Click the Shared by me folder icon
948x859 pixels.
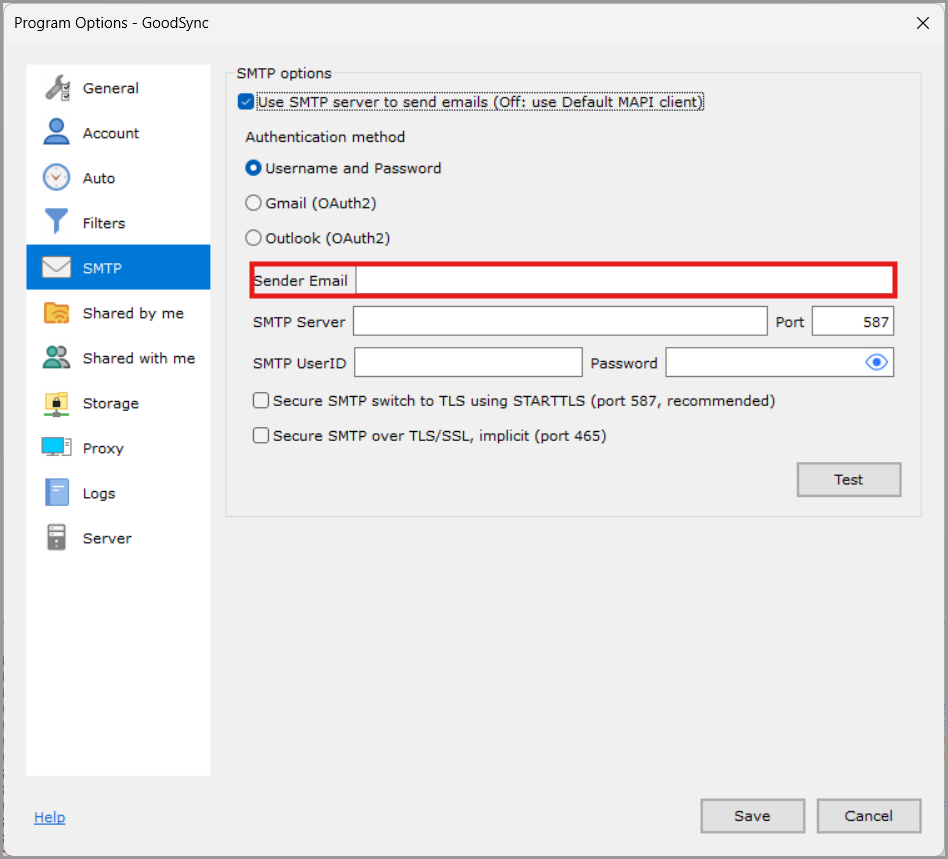[56, 313]
